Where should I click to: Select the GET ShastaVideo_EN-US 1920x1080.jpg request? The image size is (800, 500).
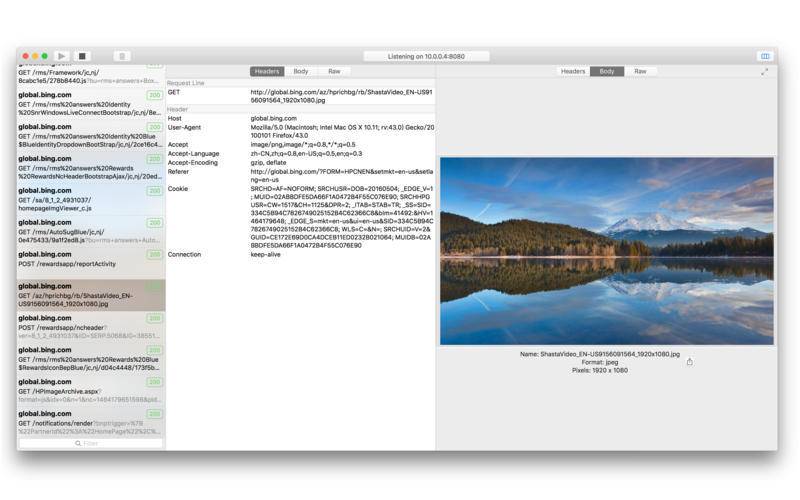(91, 295)
